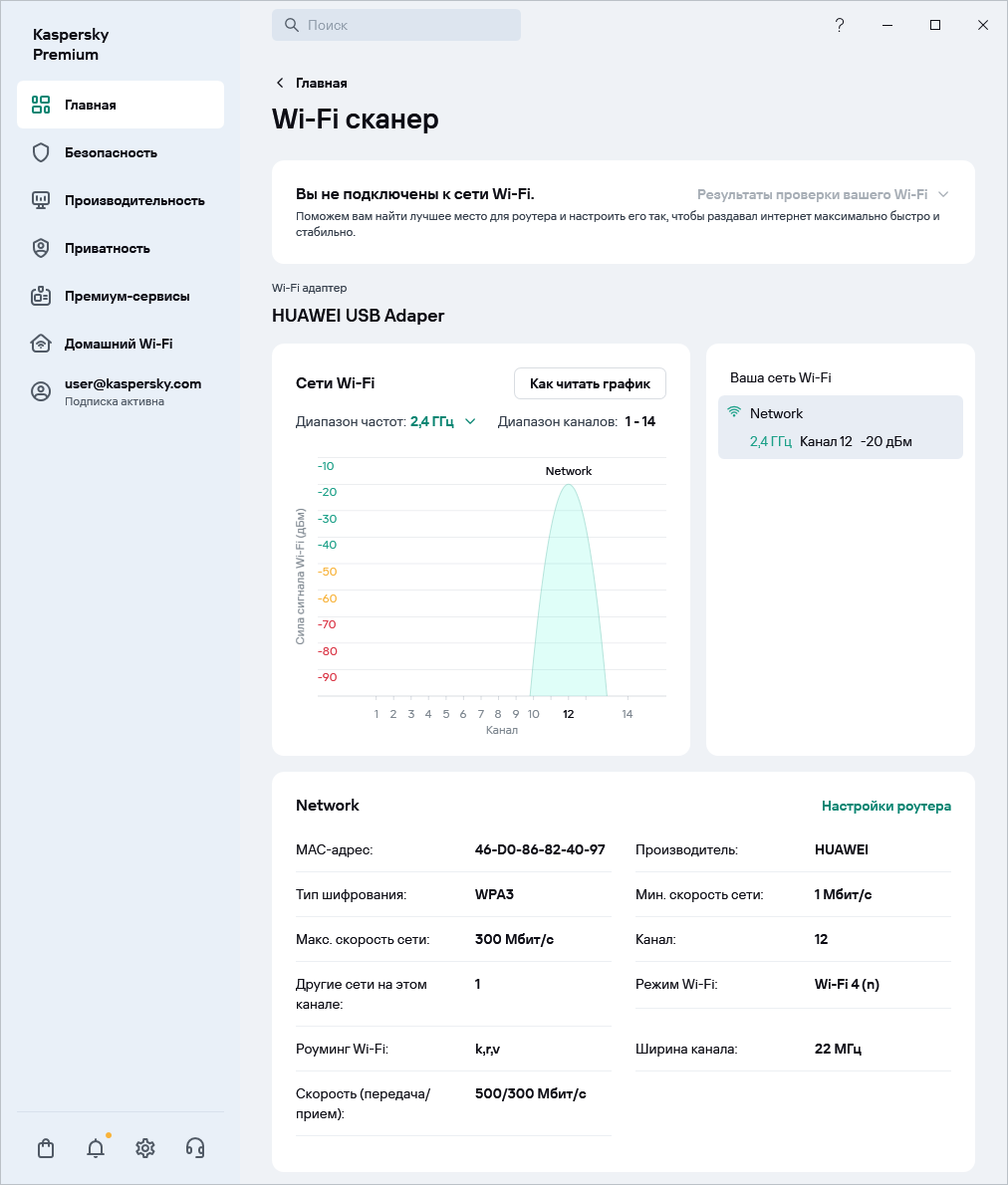Click the back arrow next to Главная breadcrumb
The image size is (1008, 1185).
[280, 83]
